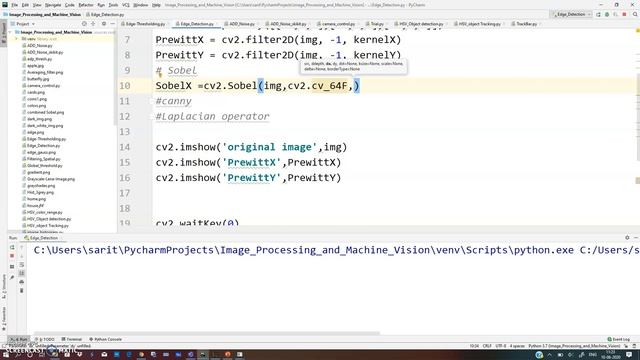Toggle scroll to end in Run panel
Image resolution: width=640 pixels, height=360 pixels.
coord(22,273)
